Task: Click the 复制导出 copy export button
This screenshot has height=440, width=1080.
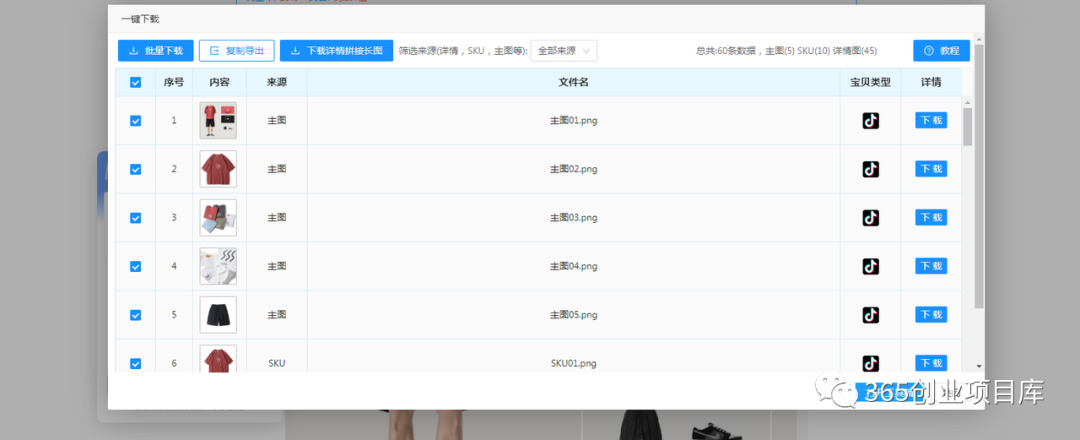Action: pos(236,51)
